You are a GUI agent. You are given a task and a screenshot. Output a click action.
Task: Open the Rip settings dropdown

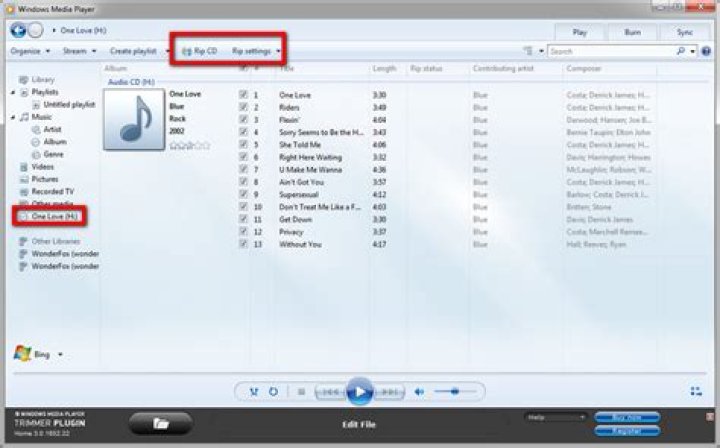[256, 51]
